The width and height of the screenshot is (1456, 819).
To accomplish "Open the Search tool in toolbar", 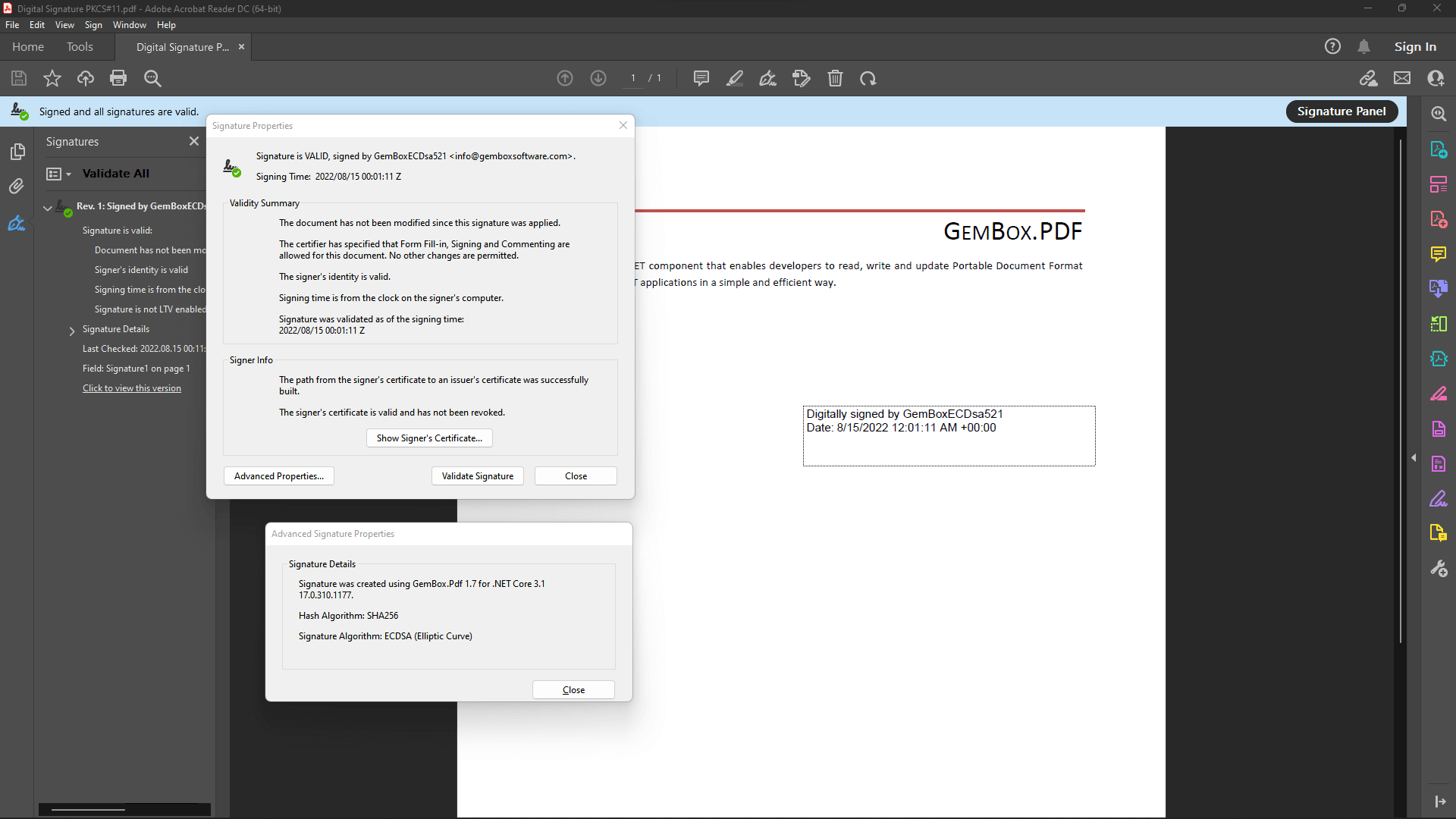I will [x=153, y=78].
